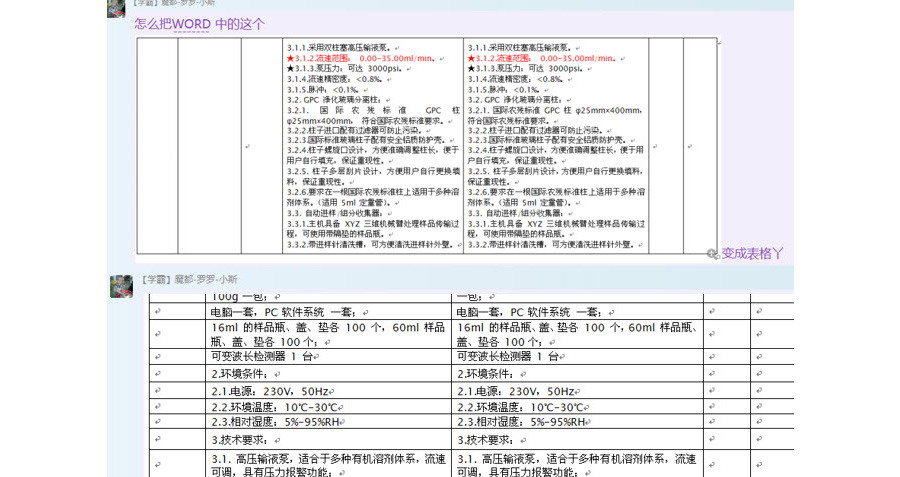Click right cell 3.1. 高压输液泵 in the lower table
Viewport: 900px width, 477px height.
click(x=576, y=465)
